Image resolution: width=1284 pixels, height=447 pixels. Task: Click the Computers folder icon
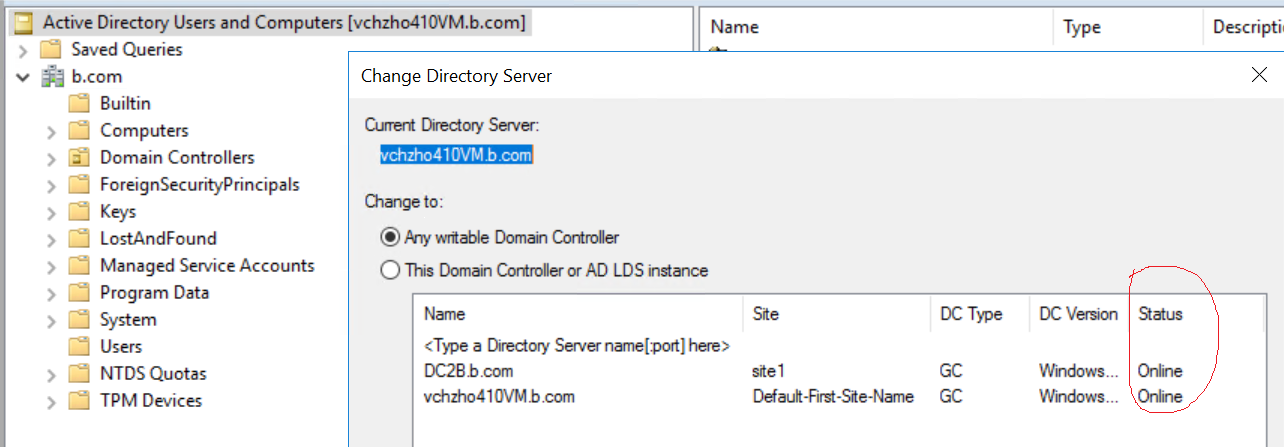[x=80, y=130]
